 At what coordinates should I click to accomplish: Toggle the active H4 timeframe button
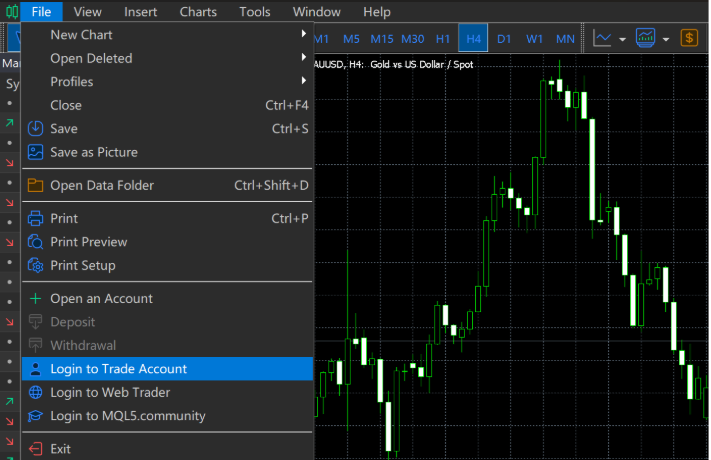473,38
